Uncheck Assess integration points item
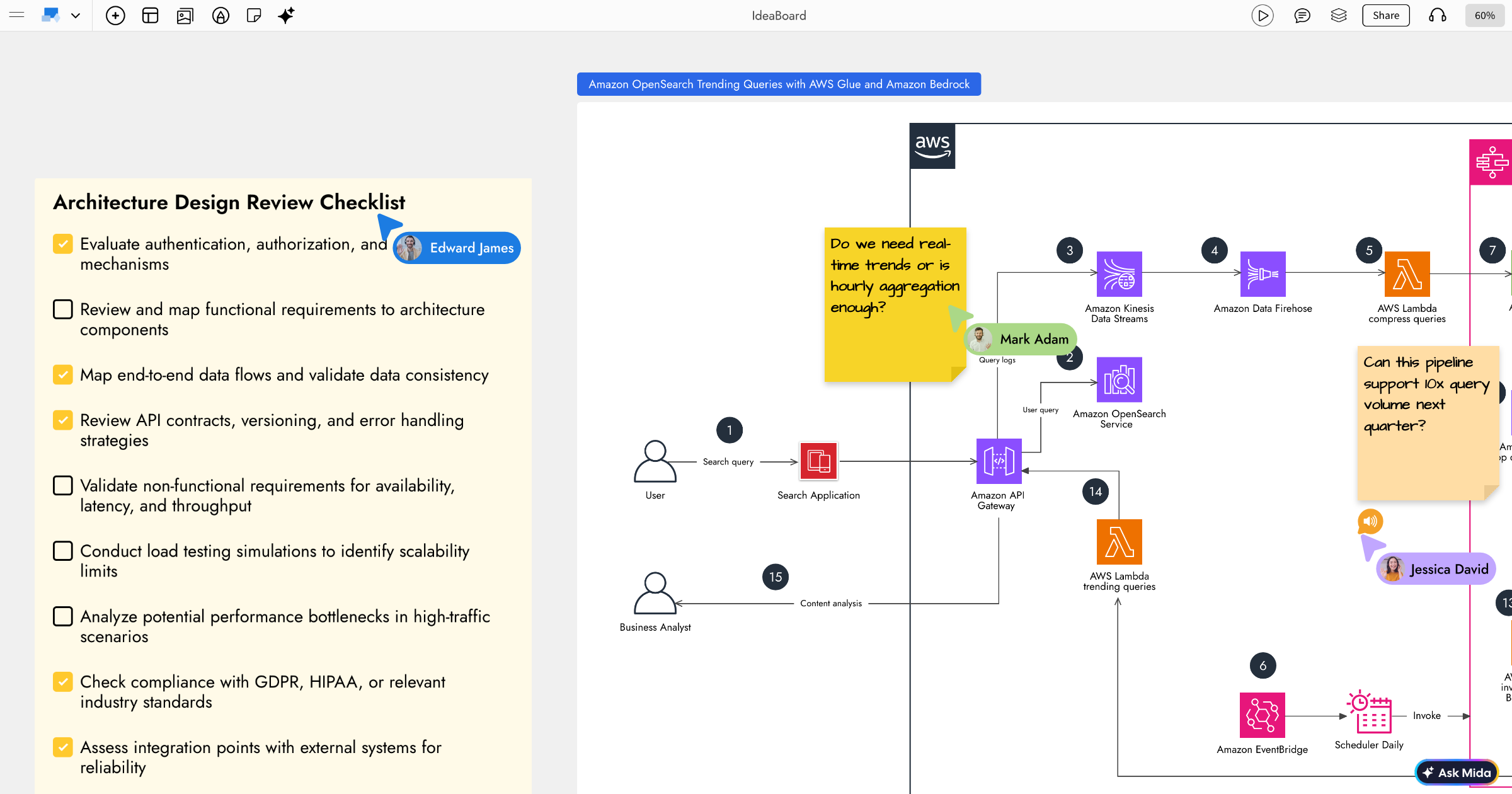Image resolution: width=1512 pixels, height=794 pixels. coord(62,747)
